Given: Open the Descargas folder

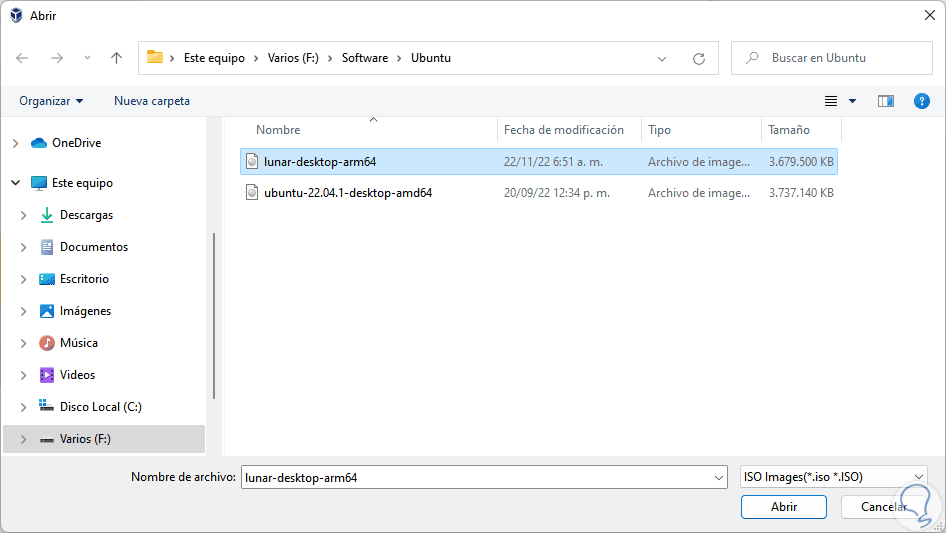Looking at the screenshot, I should coord(86,215).
